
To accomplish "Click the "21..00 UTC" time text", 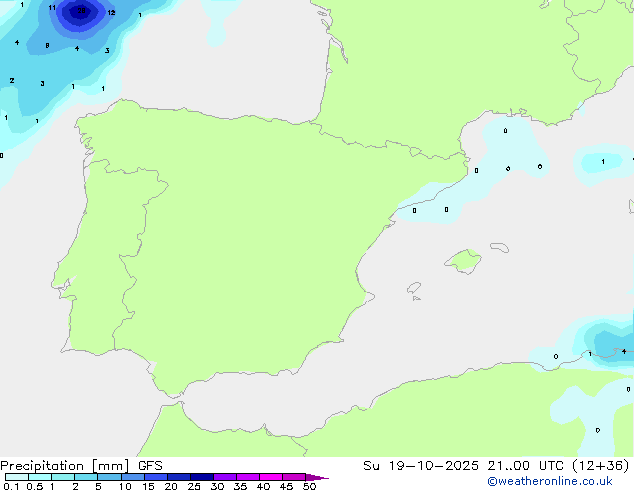I will point(525,466).
